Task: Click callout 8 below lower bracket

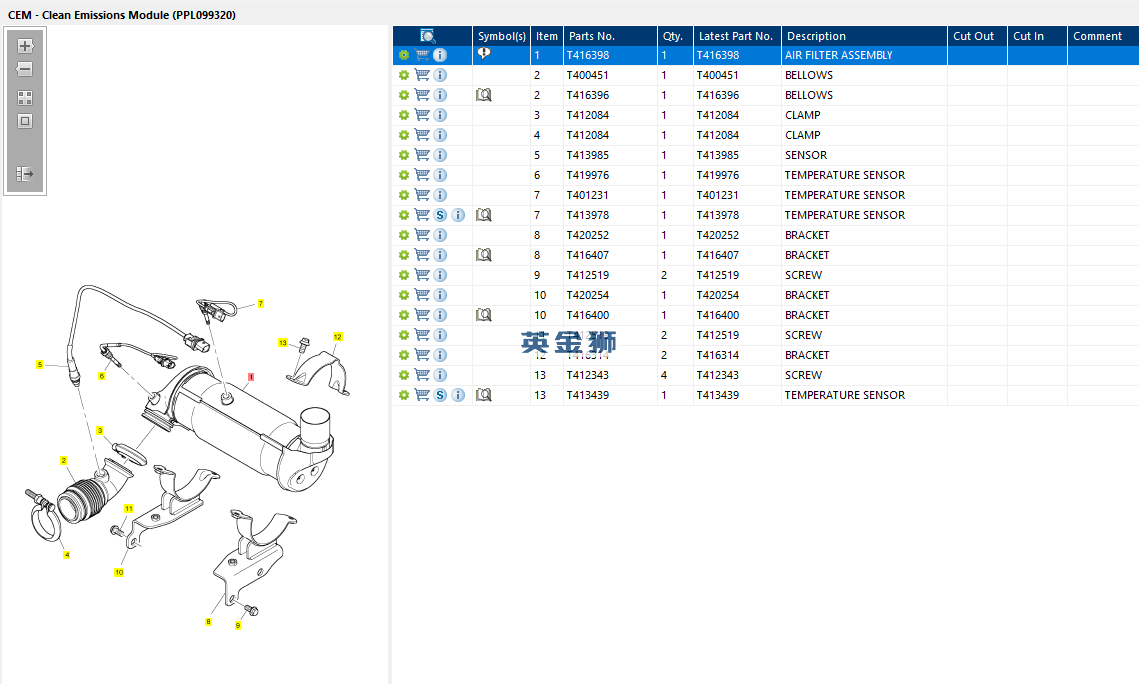Action: [x=208, y=622]
